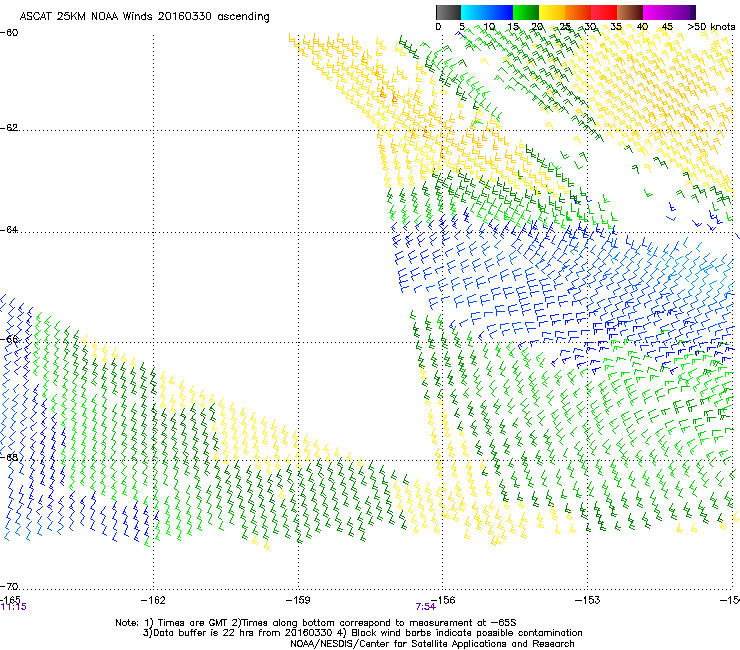
Task: Click longitude label '-162'
Action: pos(153,600)
